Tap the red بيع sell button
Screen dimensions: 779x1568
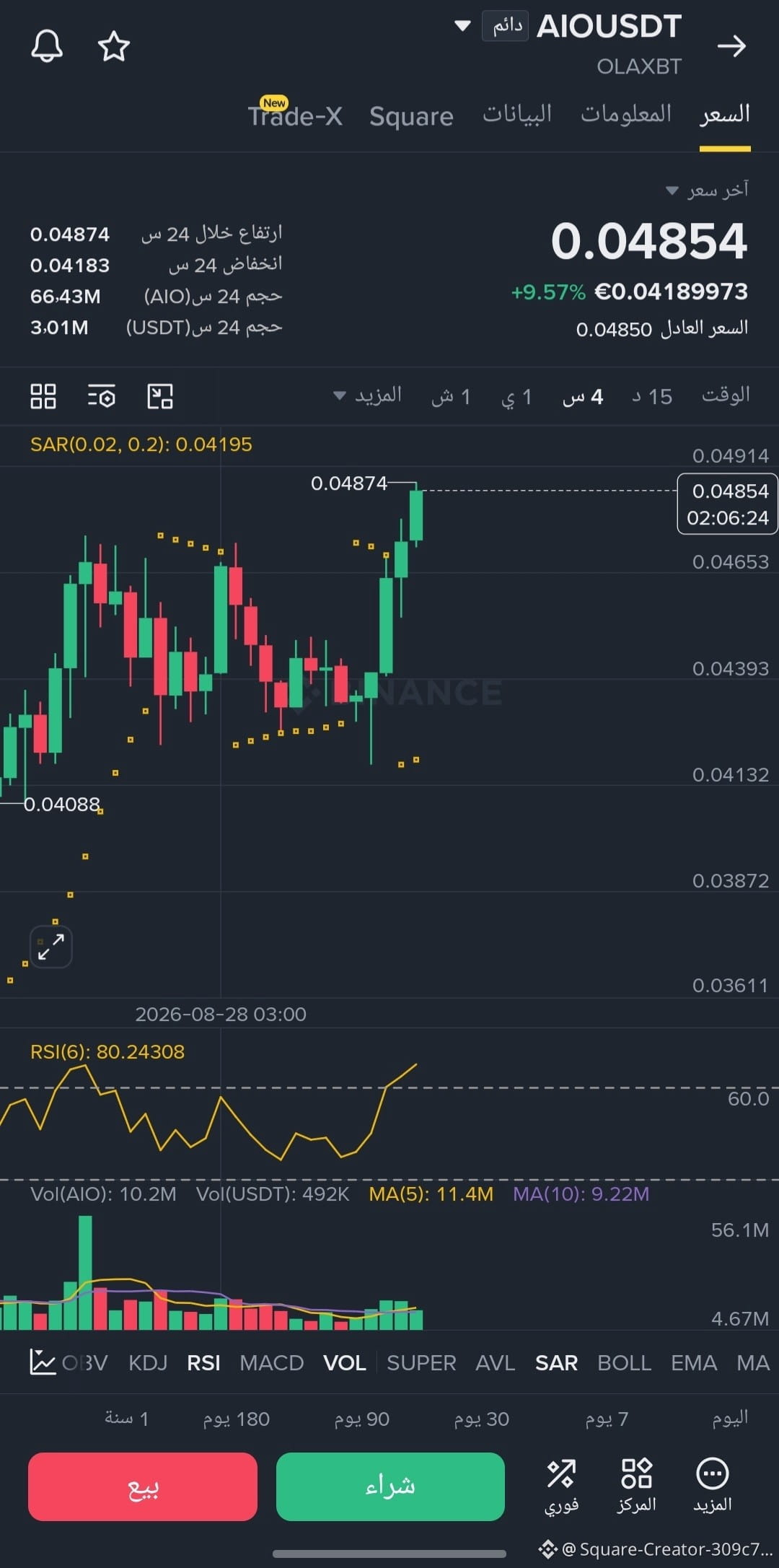[143, 1486]
